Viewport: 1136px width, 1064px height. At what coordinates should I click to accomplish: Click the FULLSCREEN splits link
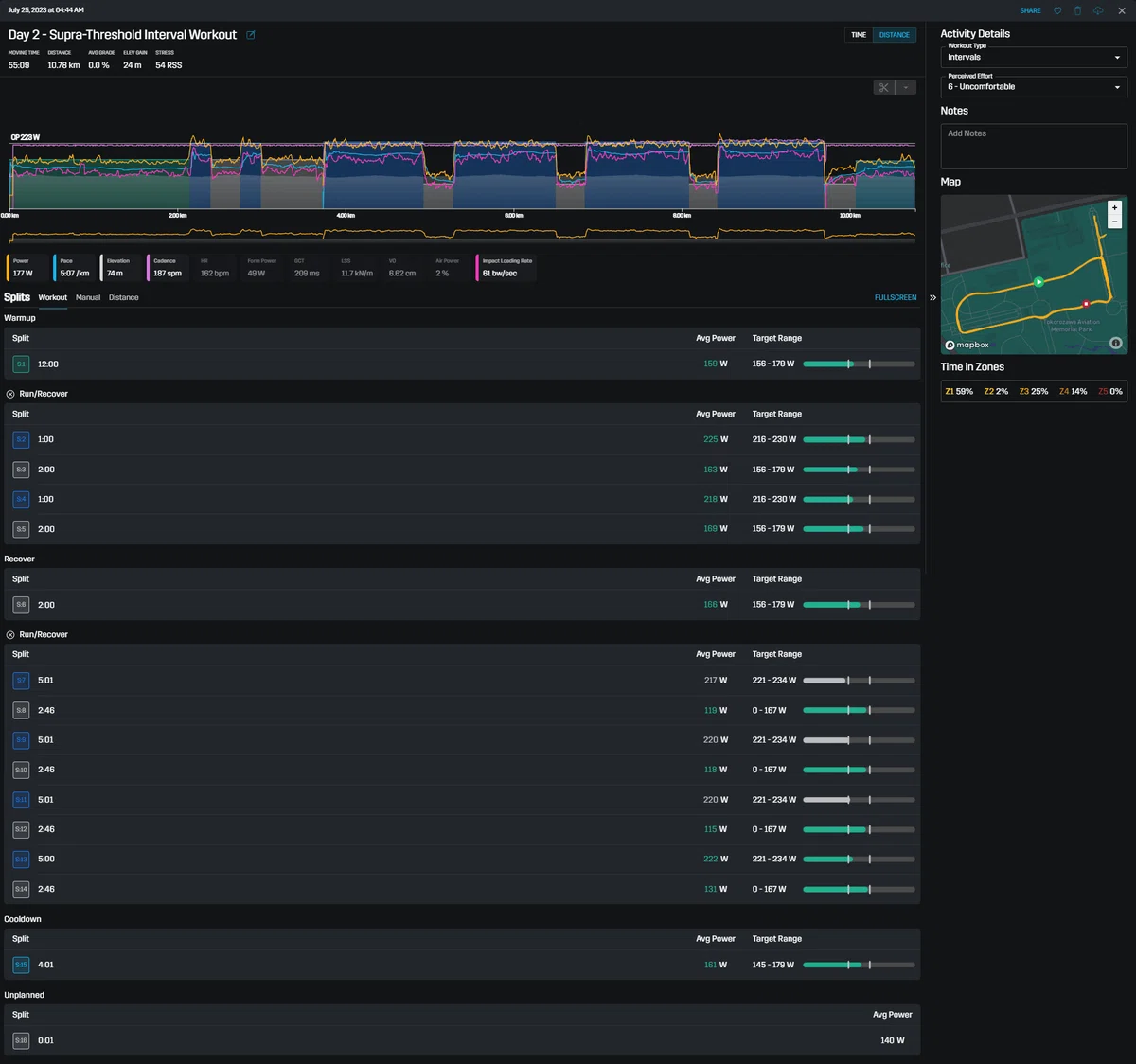896,297
